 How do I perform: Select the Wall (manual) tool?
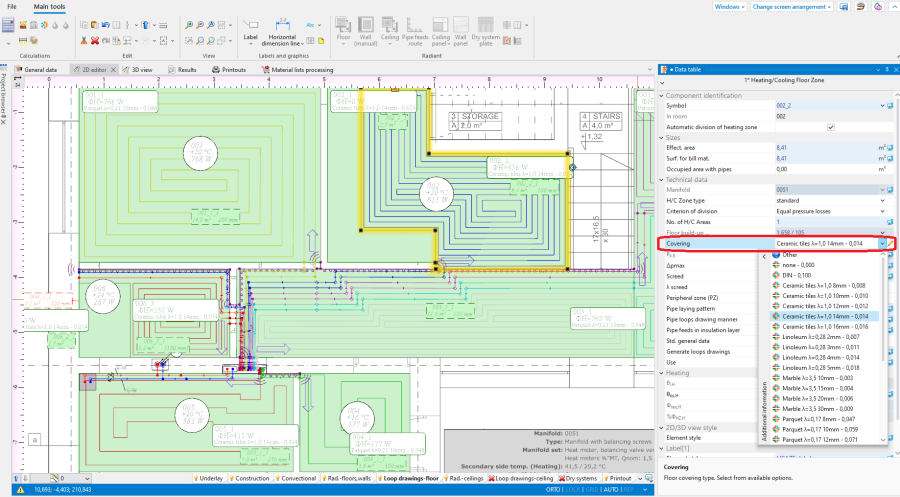click(365, 32)
